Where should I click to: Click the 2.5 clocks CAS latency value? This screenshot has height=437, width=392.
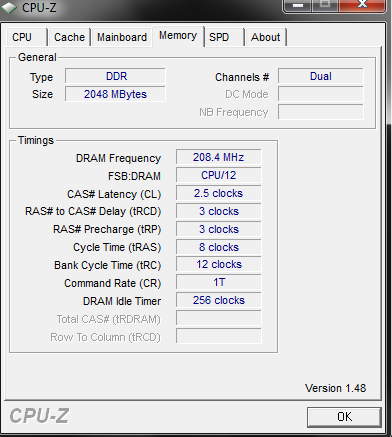[219, 193]
